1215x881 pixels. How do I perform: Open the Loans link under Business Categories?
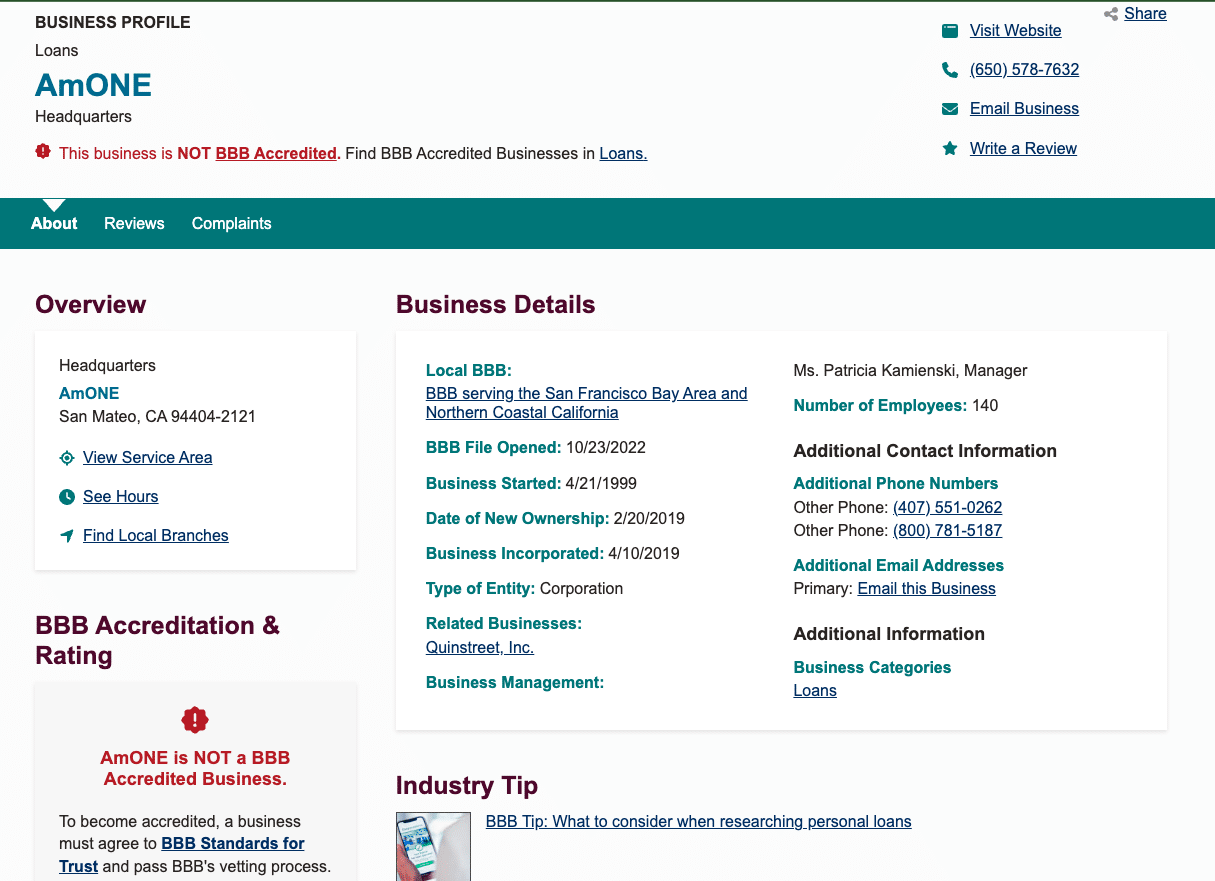814,690
